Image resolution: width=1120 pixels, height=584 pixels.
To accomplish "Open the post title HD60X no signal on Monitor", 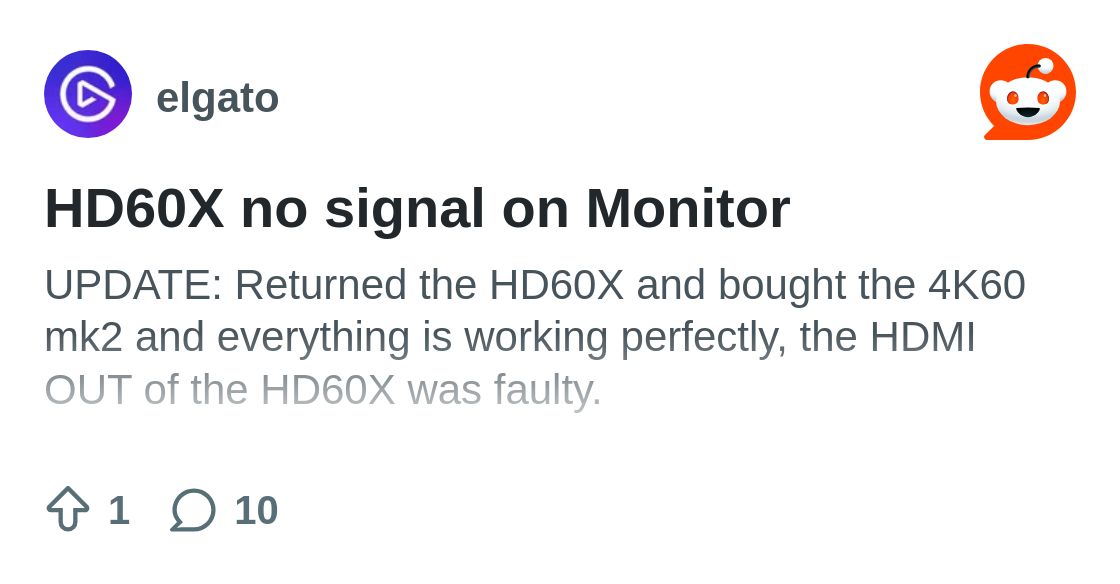I will (x=417, y=208).
